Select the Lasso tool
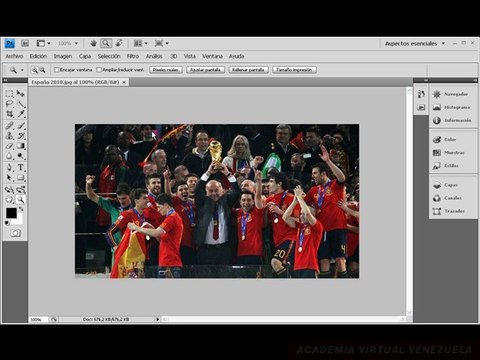 click(9, 104)
